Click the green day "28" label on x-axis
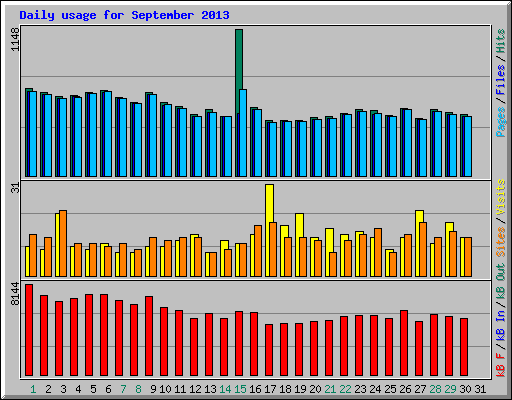This screenshot has height=400, width=512. (x=435, y=389)
